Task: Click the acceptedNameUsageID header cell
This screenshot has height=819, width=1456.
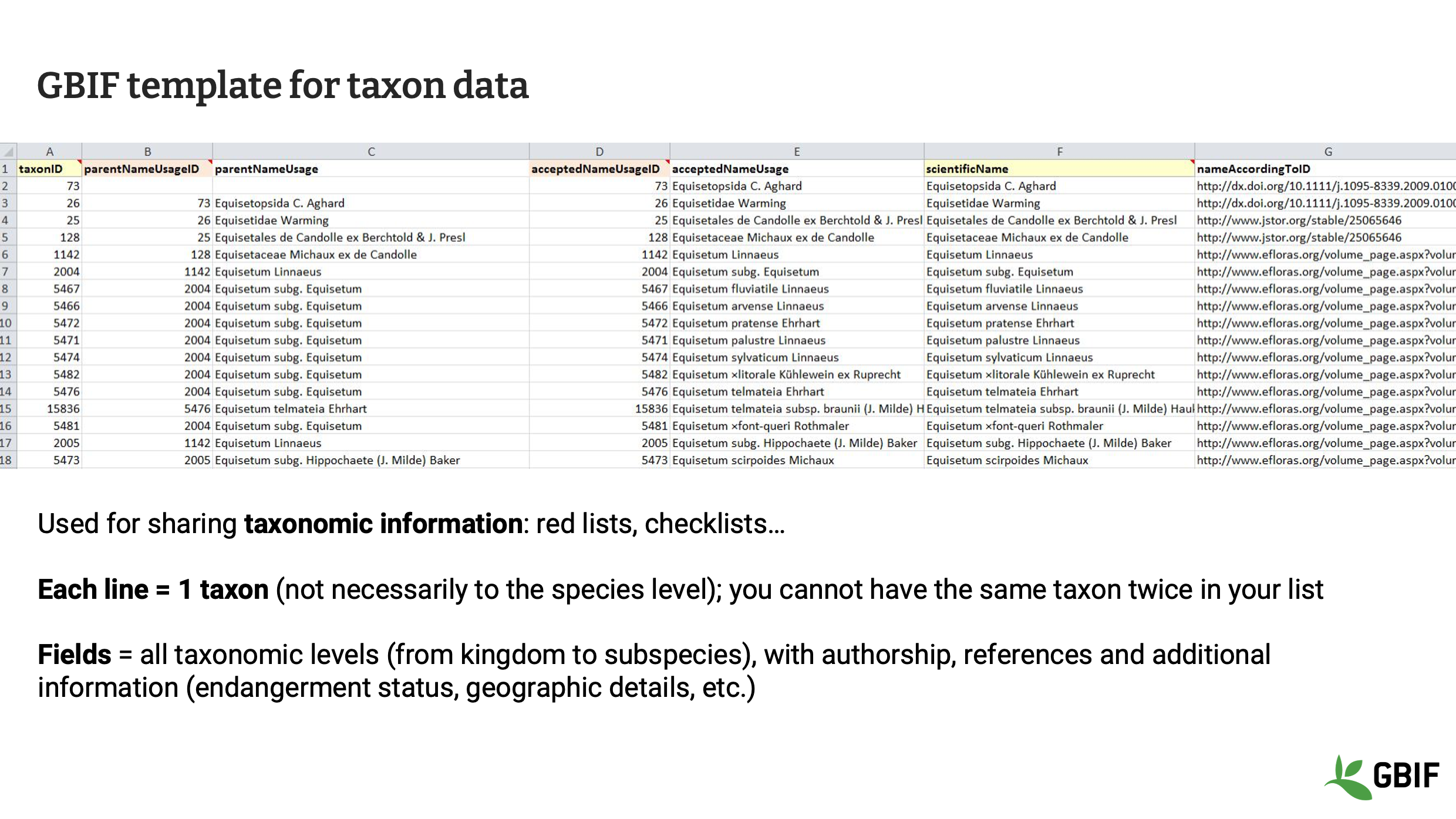Action: tap(599, 168)
